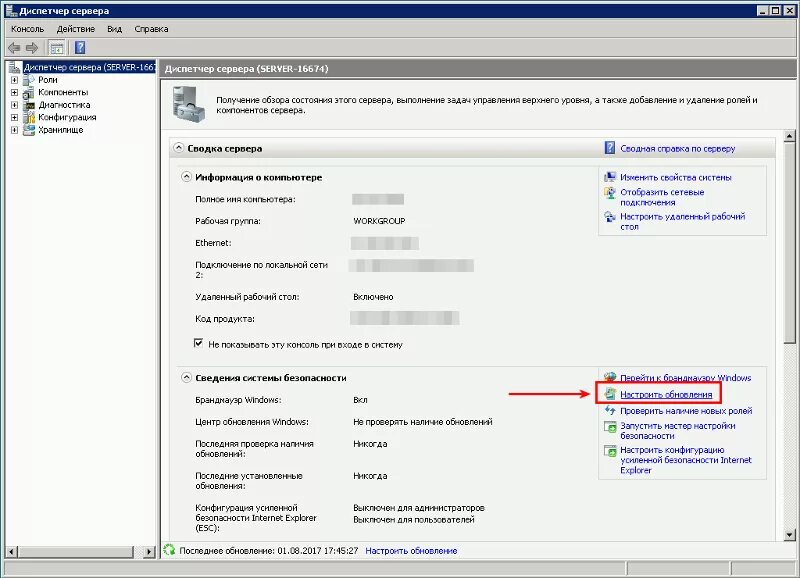Click Настроить удаленный рабочий стол link
This screenshot has height=578, width=800.
pos(682,221)
